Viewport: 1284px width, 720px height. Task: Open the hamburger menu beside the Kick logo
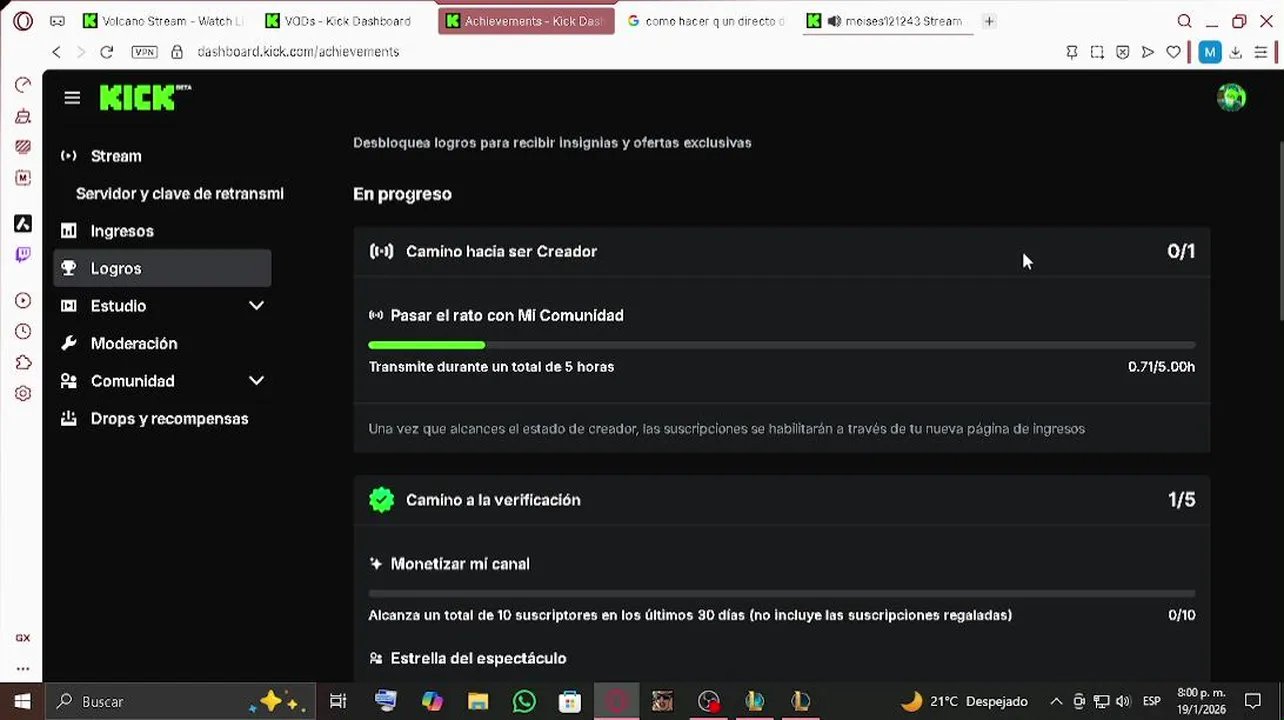click(x=72, y=98)
